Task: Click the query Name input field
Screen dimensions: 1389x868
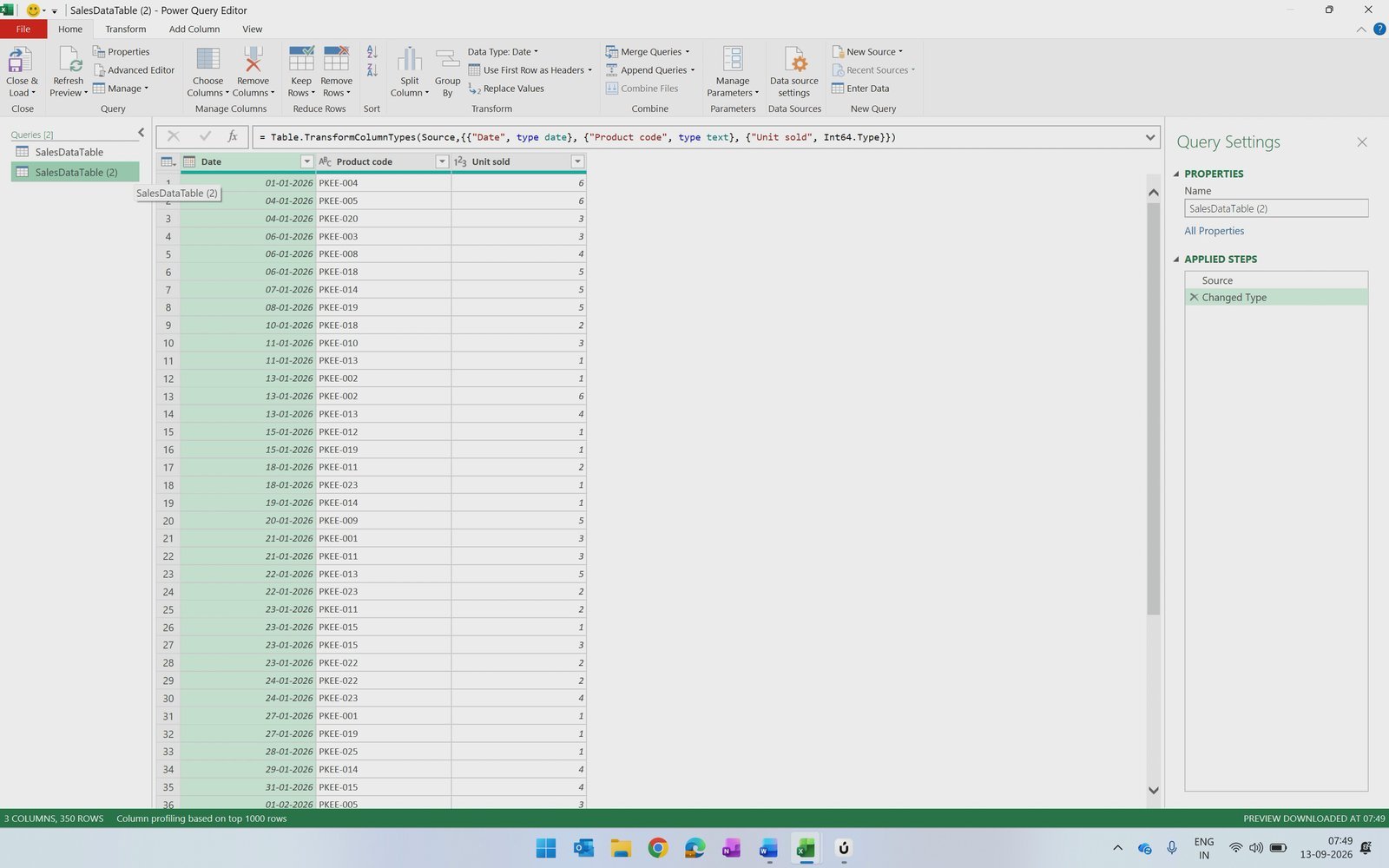Action: point(1276,208)
